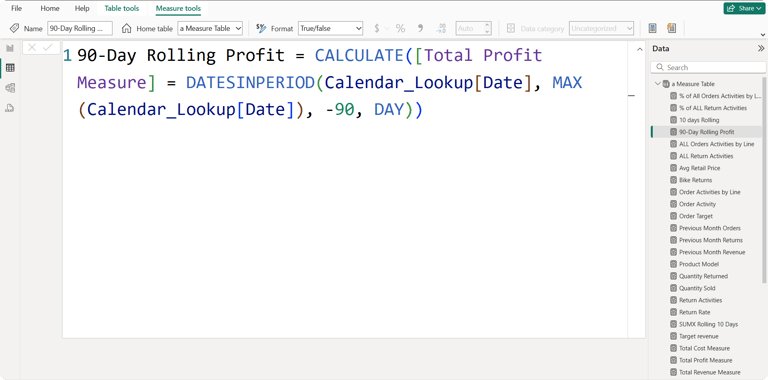Click the thousands separator comma icon
Image resolution: width=768 pixels, height=380 pixels.
coord(420,28)
